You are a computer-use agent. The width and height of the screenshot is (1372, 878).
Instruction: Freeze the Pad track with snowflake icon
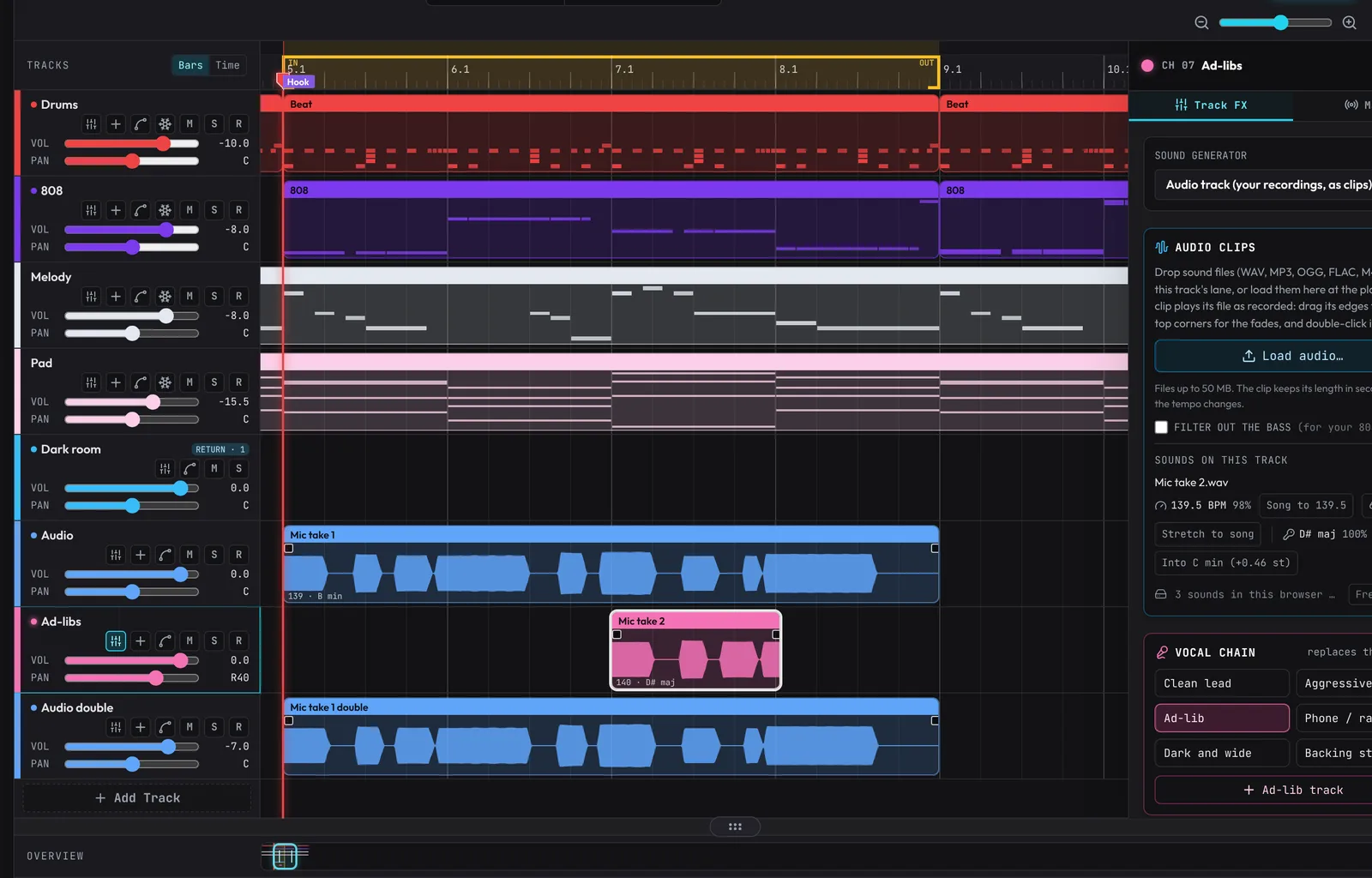[165, 382]
